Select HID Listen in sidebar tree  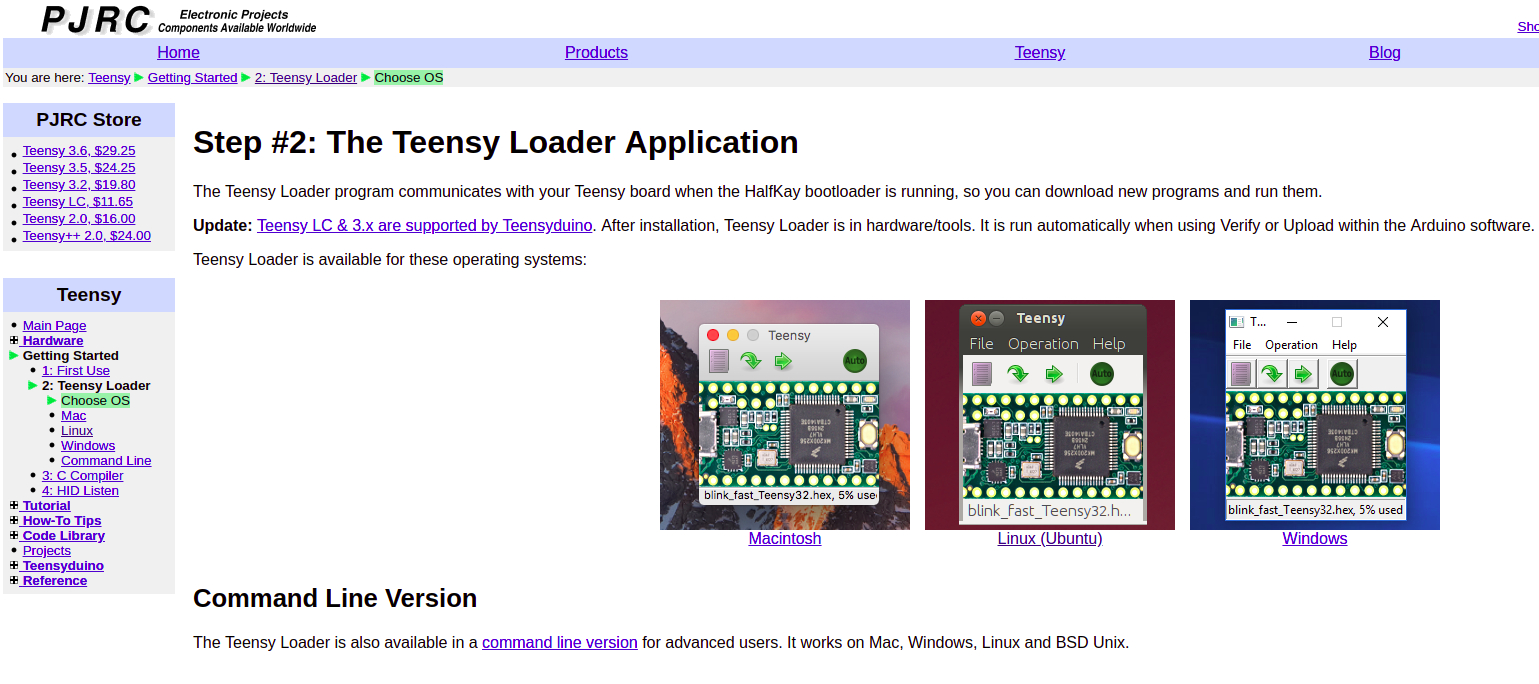(x=80, y=491)
